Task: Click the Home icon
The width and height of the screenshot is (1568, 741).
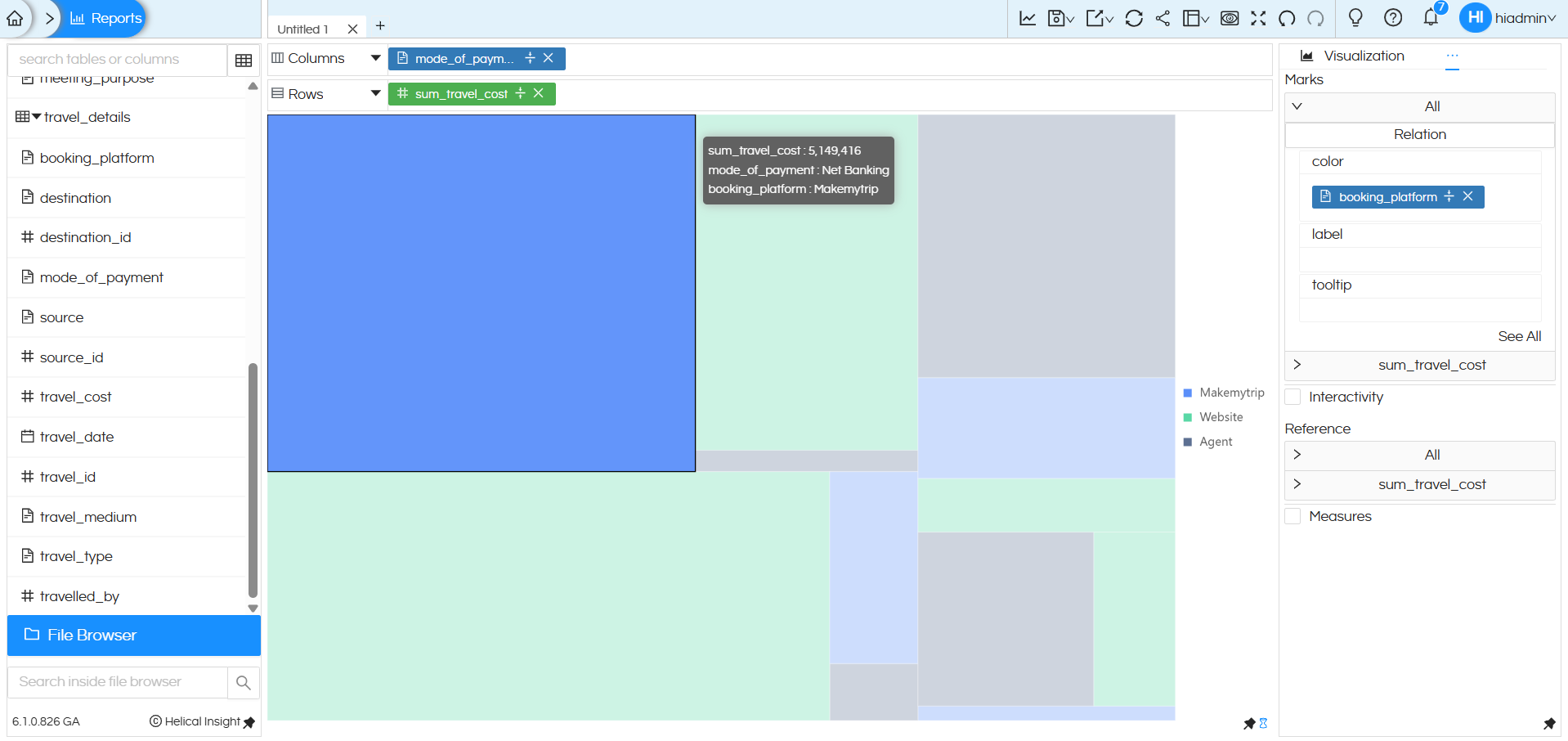Action: pos(15,18)
